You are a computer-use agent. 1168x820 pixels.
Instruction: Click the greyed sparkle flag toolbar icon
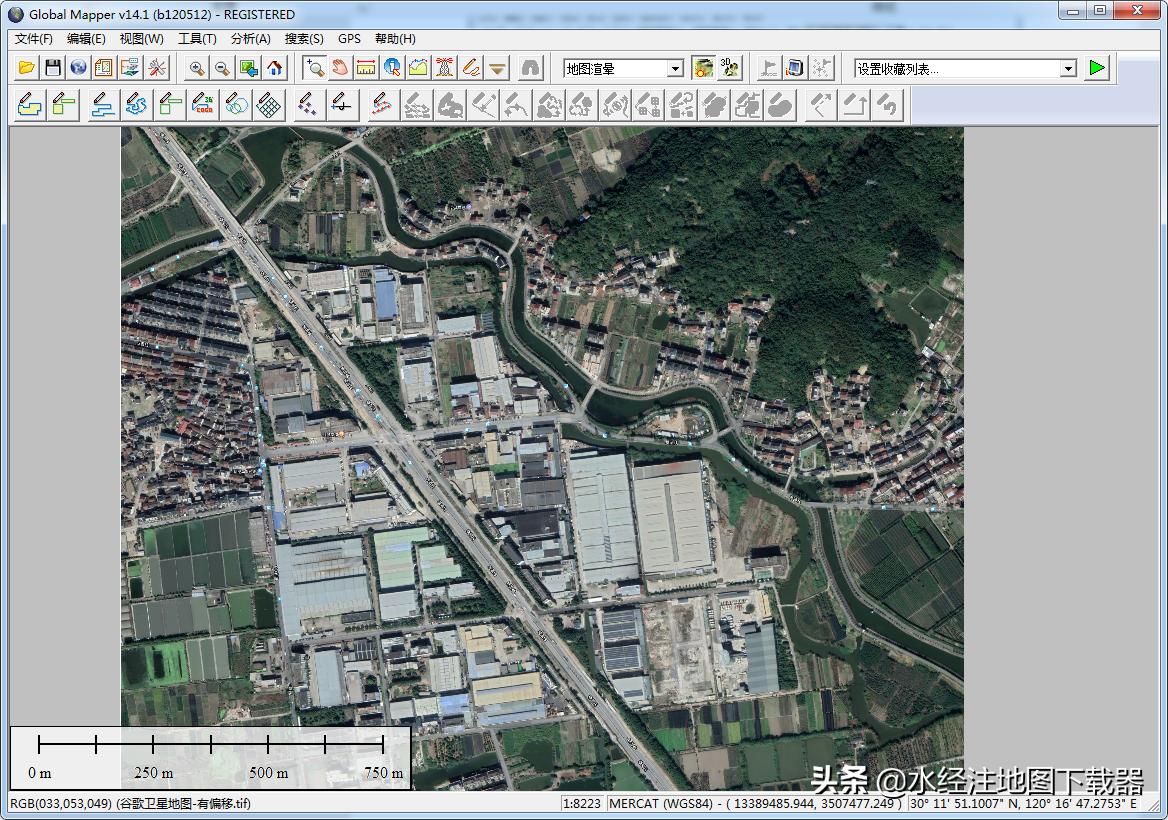pos(821,69)
